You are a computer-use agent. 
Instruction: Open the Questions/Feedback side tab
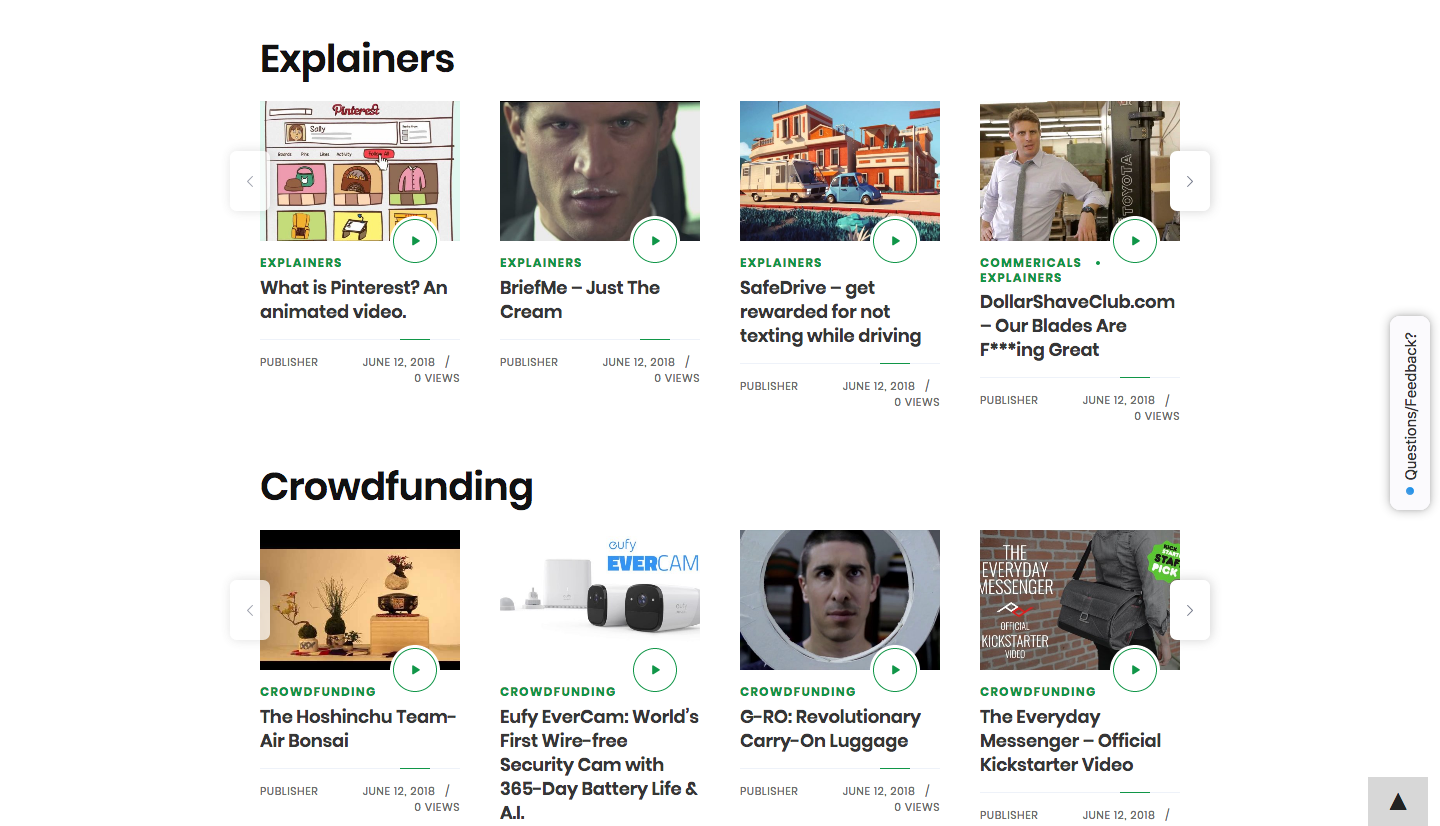click(1410, 413)
